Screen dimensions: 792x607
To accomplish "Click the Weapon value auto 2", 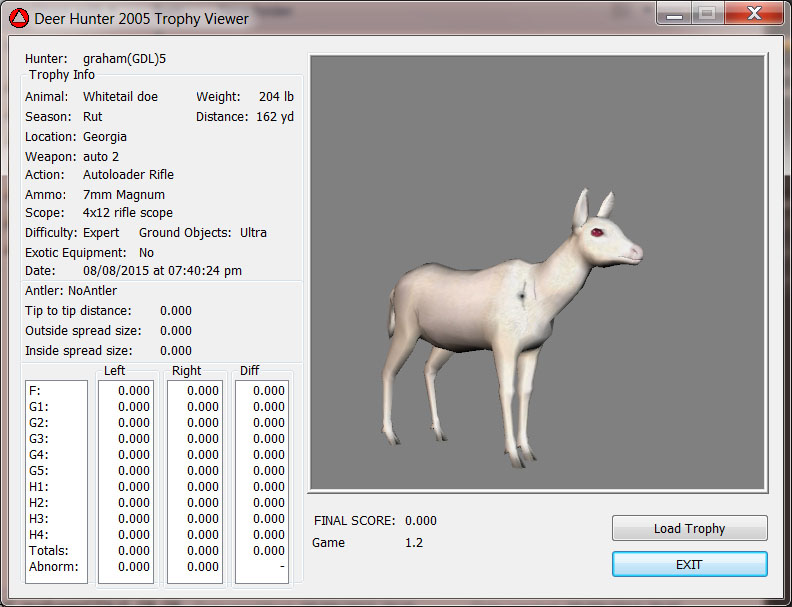I will tap(101, 157).
